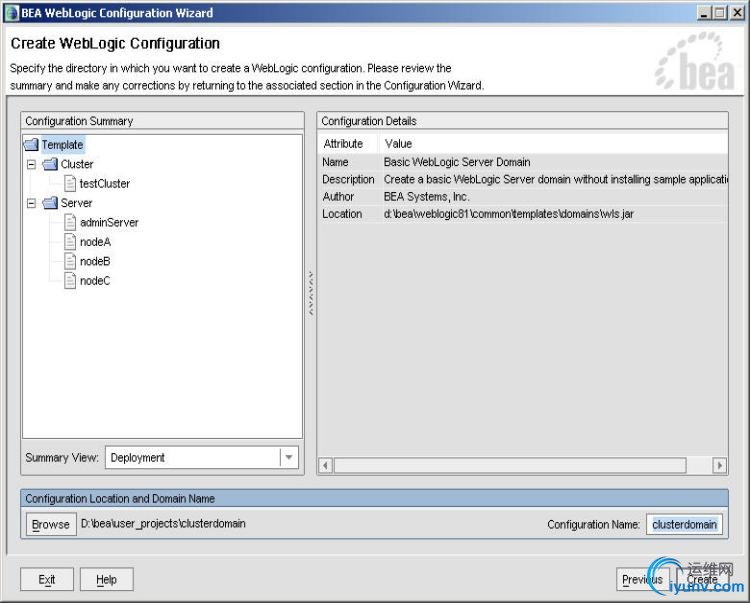This screenshot has height=603, width=750.
Task: Click the Attribute column header
Action: pyautogui.click(x=348, y=143)
